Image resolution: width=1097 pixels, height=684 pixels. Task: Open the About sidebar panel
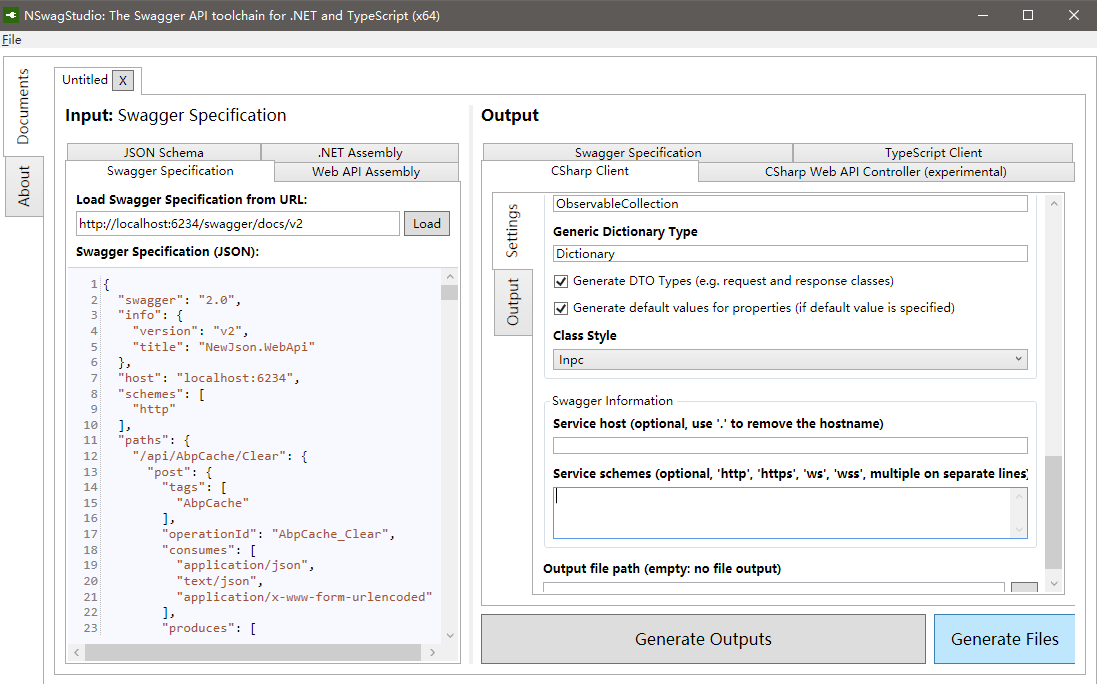point(22,186)
